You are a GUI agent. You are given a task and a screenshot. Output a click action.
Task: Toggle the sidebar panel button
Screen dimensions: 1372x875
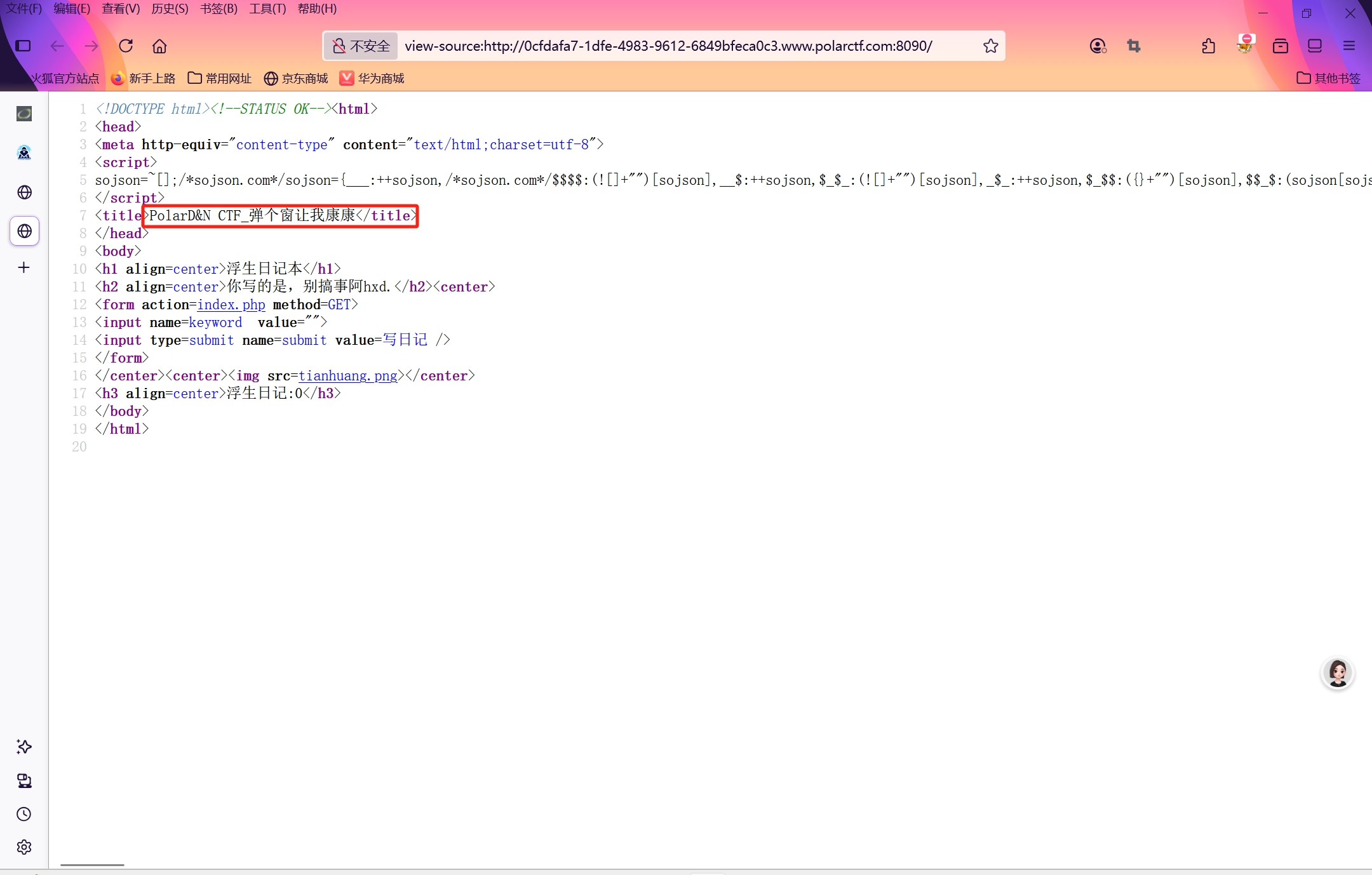point(24,46)
